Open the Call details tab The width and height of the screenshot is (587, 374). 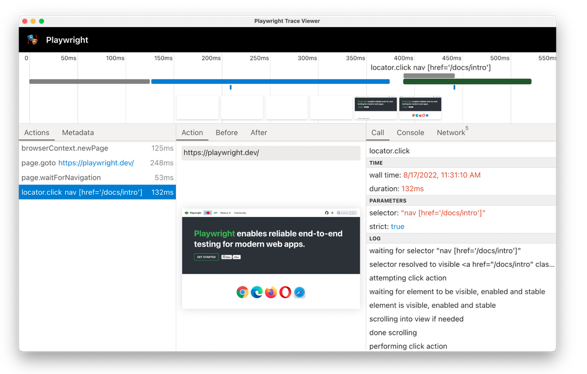378,133
